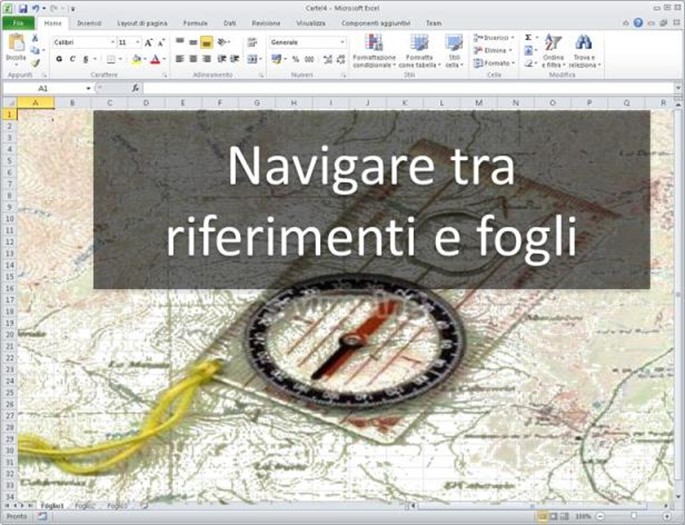Toggle italic C formatting
Image resolution: width=685 pixels, height=525 pixels.
click(72, 59)
